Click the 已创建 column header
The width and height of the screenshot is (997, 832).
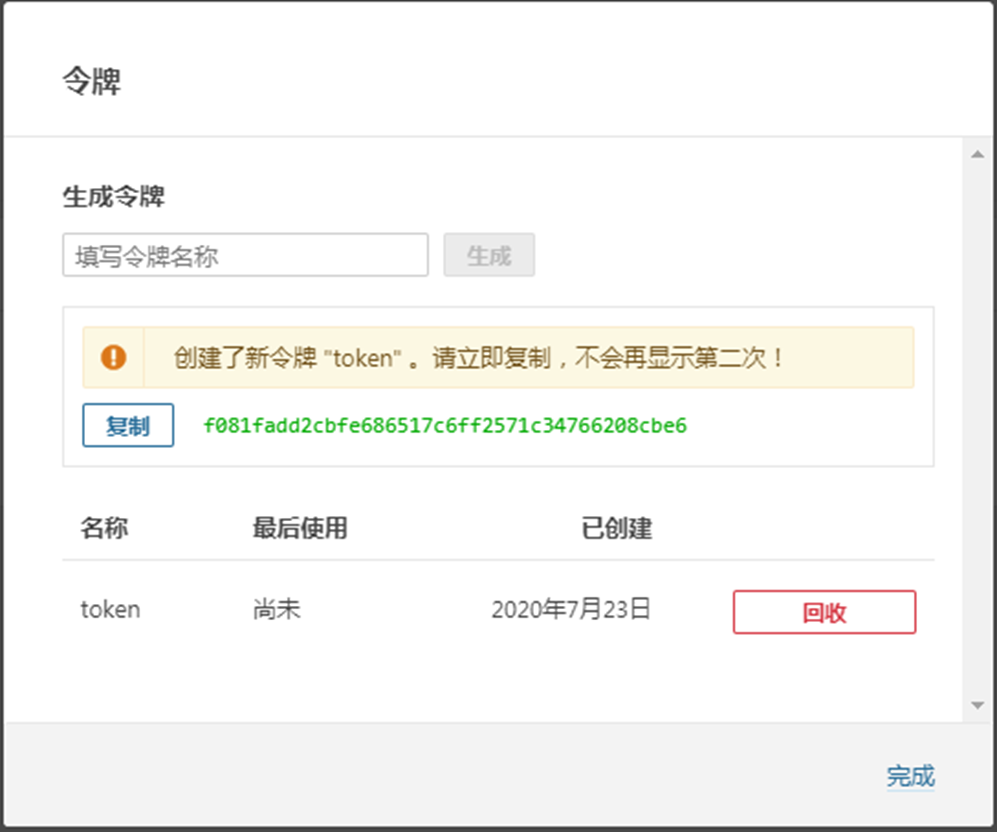pyautogui.click(x=617, y=528)
